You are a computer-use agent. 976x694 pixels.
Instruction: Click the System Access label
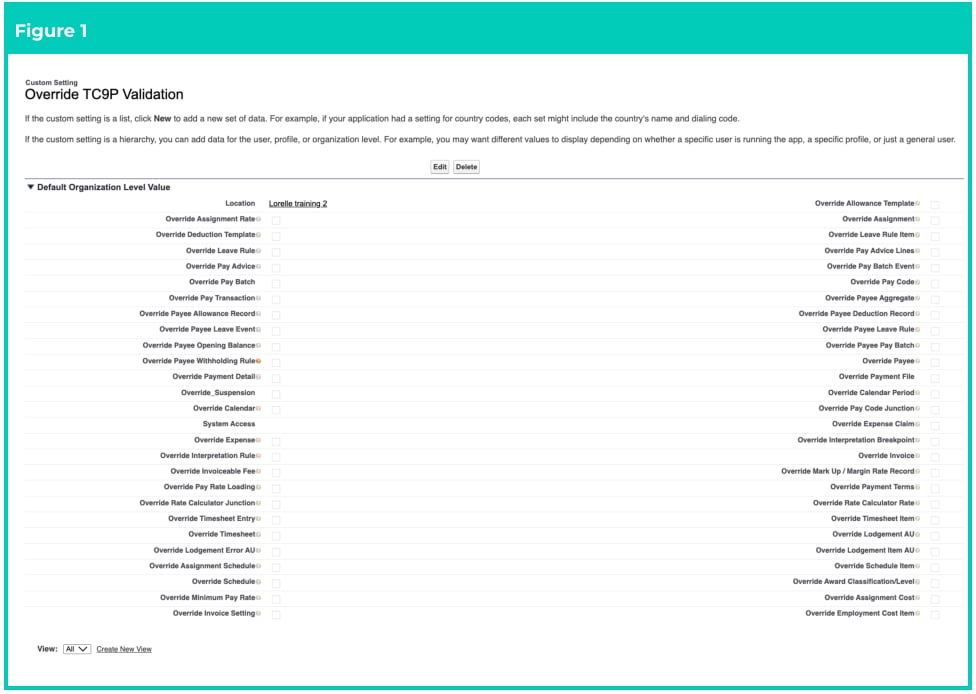pos(228,424)
